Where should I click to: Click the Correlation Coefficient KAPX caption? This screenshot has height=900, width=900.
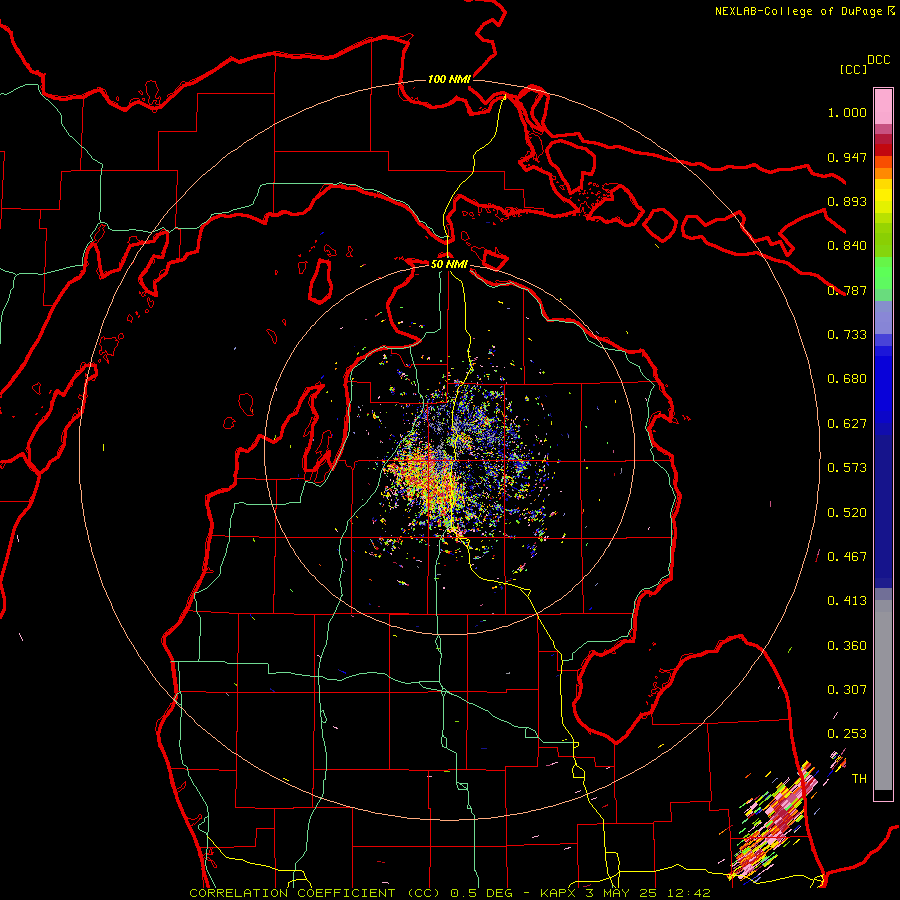click(450, 893)
